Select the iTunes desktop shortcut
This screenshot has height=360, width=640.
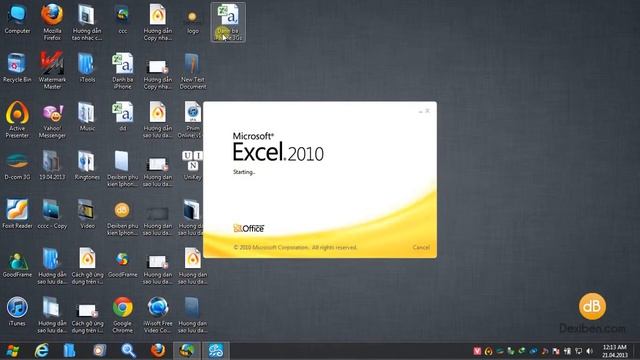17,312
